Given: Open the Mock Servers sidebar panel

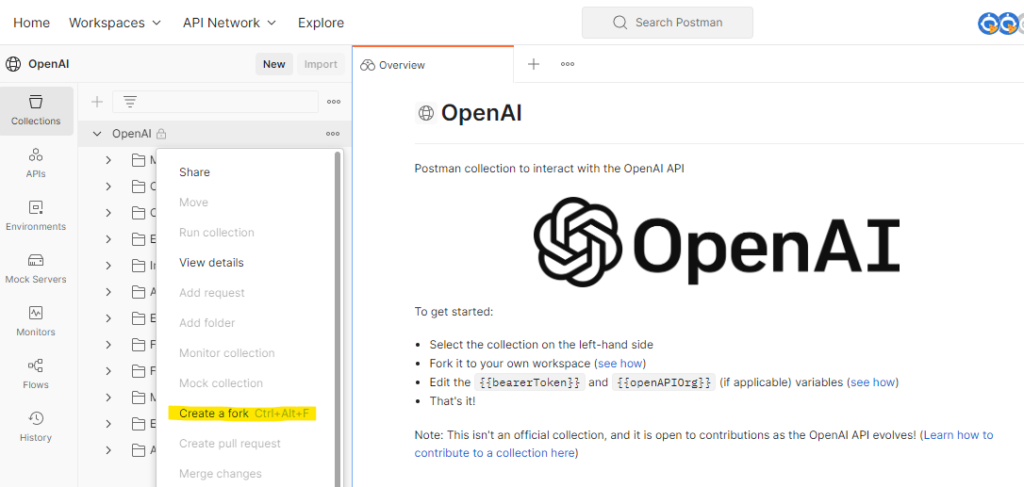Looking at the screenshot, I should pyautogui.click(x=36, y=269).
